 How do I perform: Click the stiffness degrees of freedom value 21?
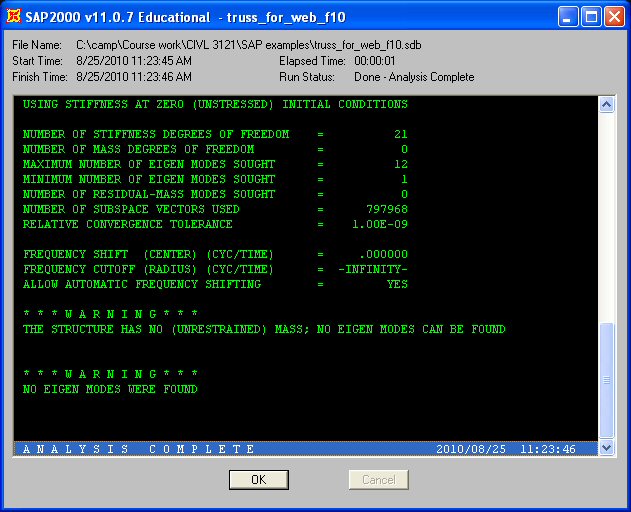[x=401, y=134]
